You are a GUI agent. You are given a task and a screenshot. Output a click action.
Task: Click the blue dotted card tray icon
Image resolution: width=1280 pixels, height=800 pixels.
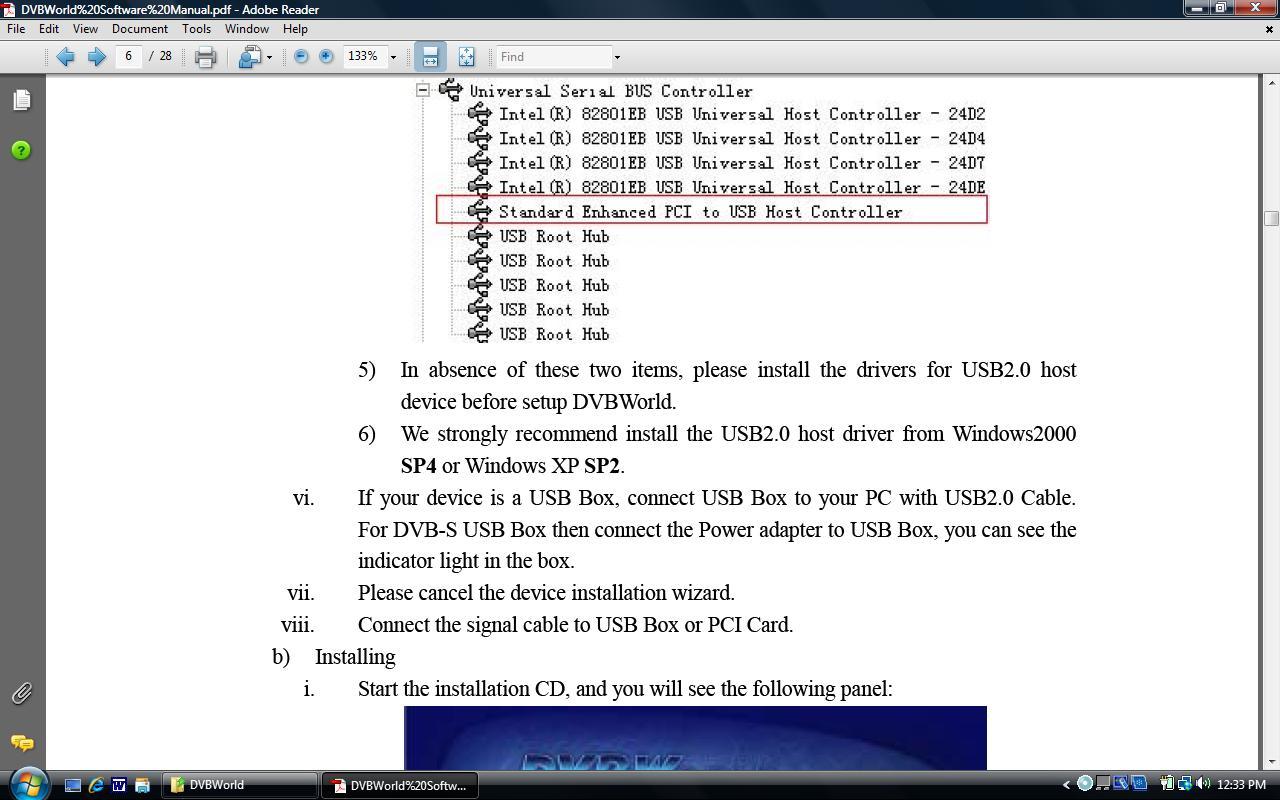point(1139,784)
